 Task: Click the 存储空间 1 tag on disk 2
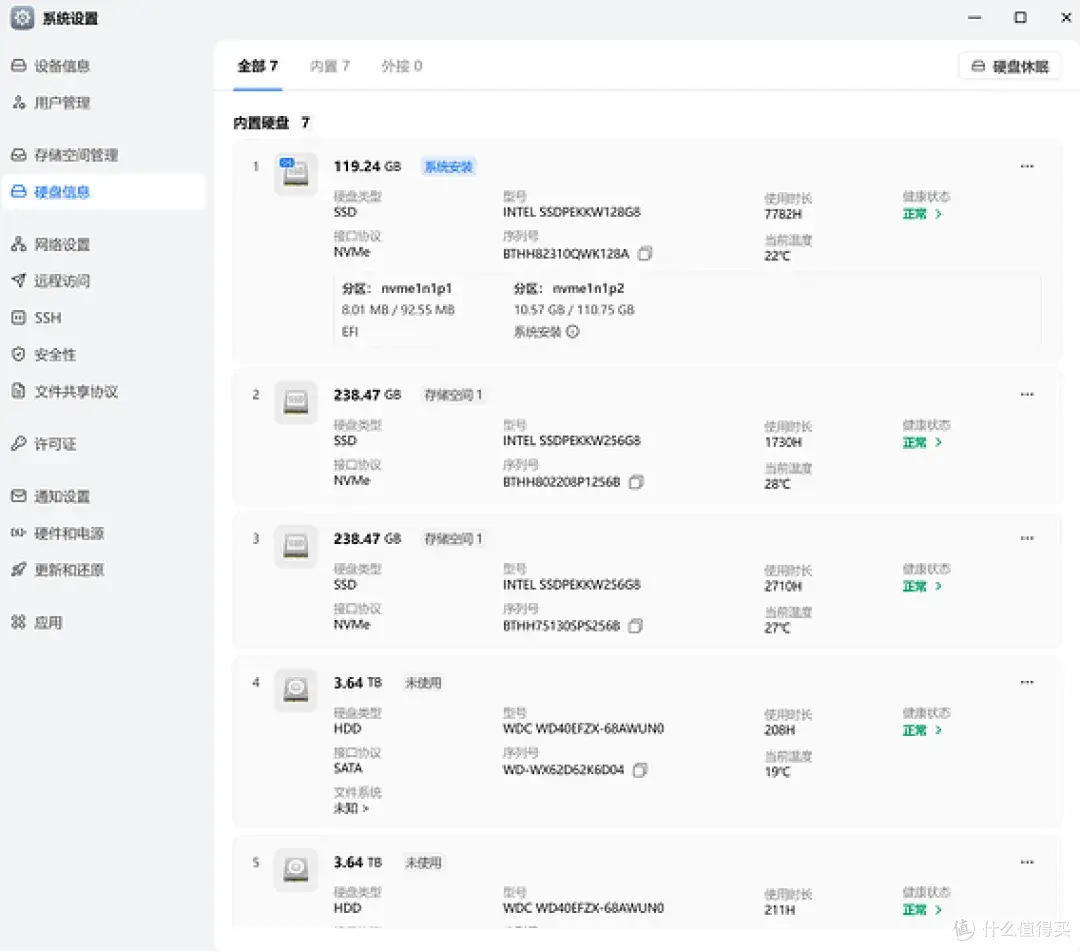pyautogui.click(x=453, y=395)
